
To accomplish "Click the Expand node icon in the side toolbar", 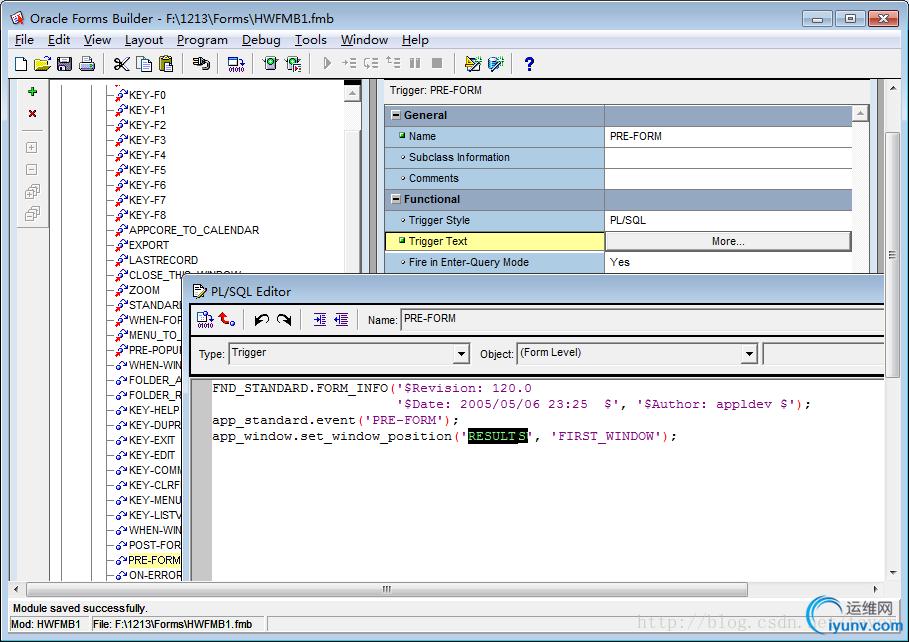I will pyautogui.click(x=32, y=148).
